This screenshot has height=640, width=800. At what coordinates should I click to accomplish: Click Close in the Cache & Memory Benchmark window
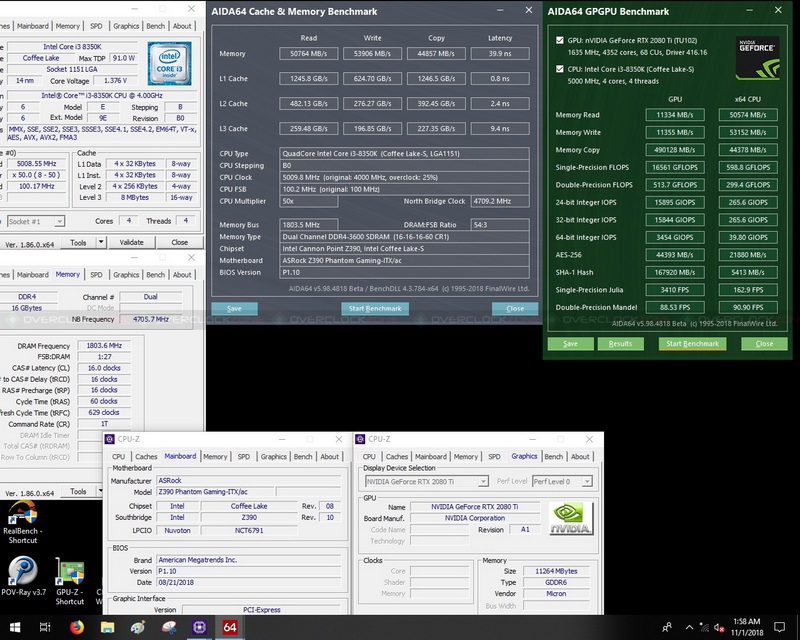(x=515, y=308)
